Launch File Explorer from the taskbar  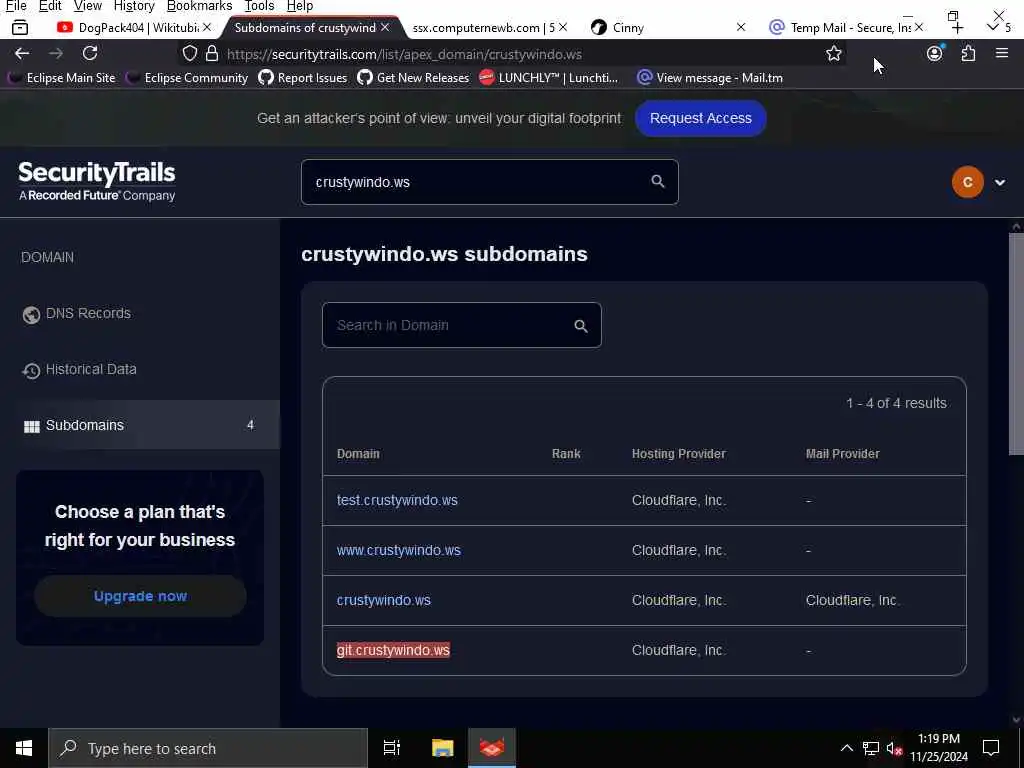[442, 748]
